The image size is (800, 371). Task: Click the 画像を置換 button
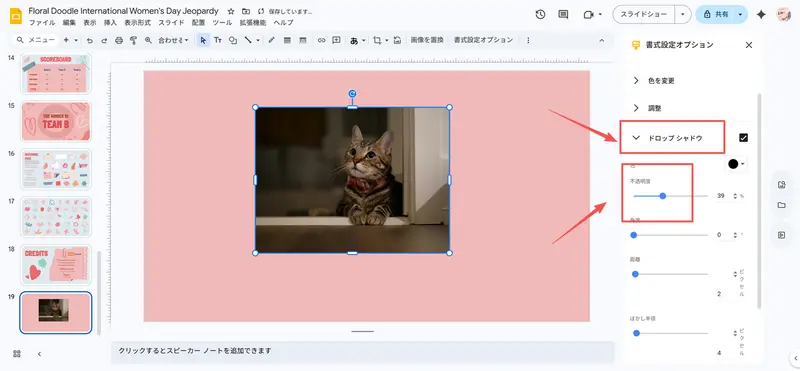427,40
